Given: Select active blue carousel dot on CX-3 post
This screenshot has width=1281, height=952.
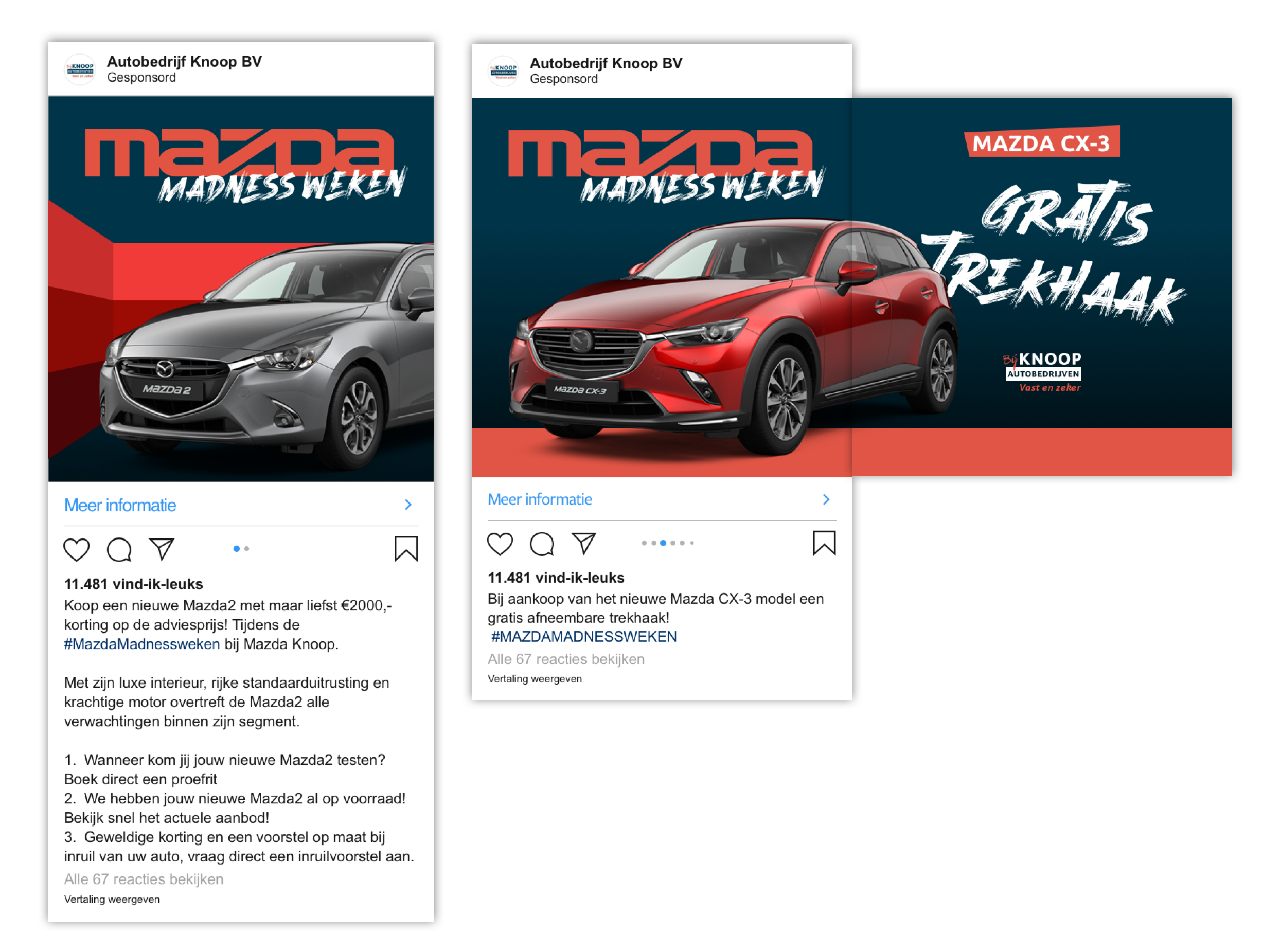Looking at the screenshot, I should click(x=663, y=543).
